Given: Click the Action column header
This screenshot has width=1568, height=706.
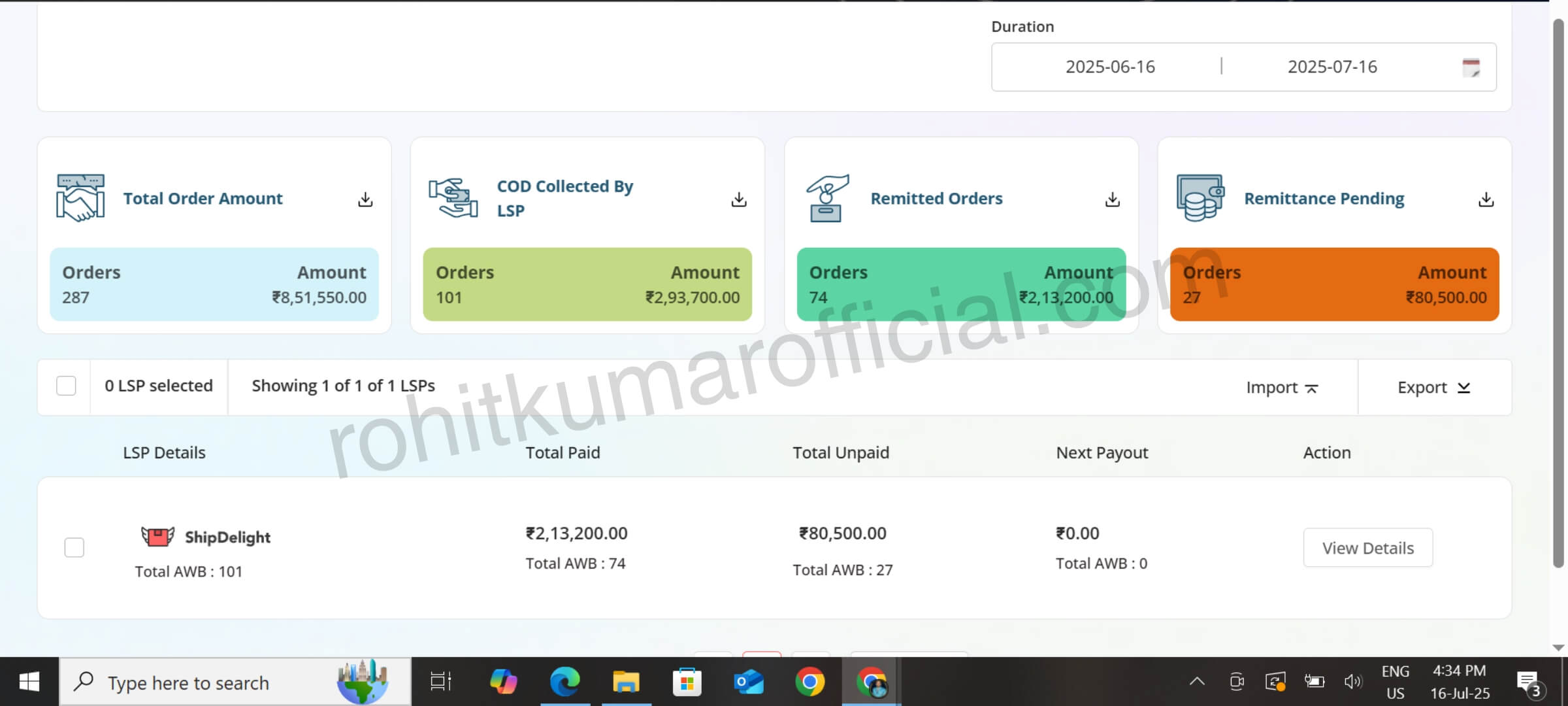Looking at the screenshot, I should pos(1327,452).
